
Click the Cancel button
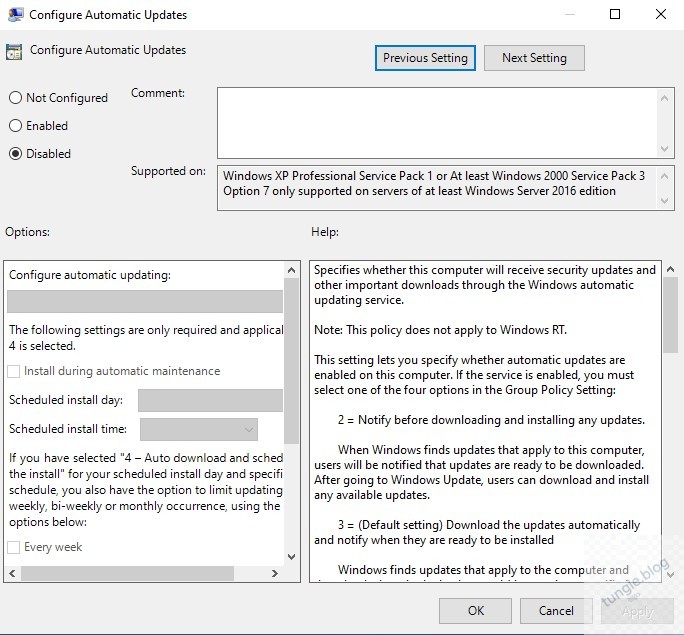point(556,611)
